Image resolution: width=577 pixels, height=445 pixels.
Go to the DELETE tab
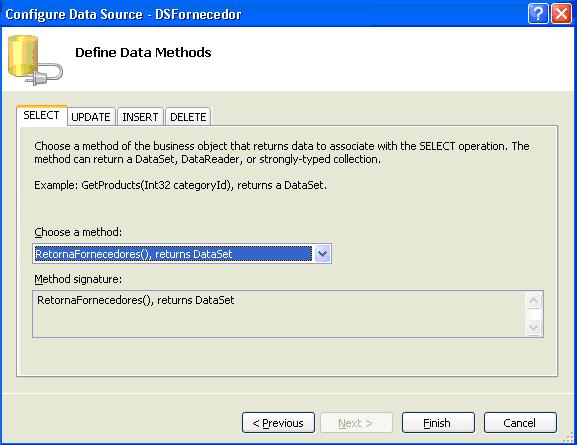[x=188, y=117]
